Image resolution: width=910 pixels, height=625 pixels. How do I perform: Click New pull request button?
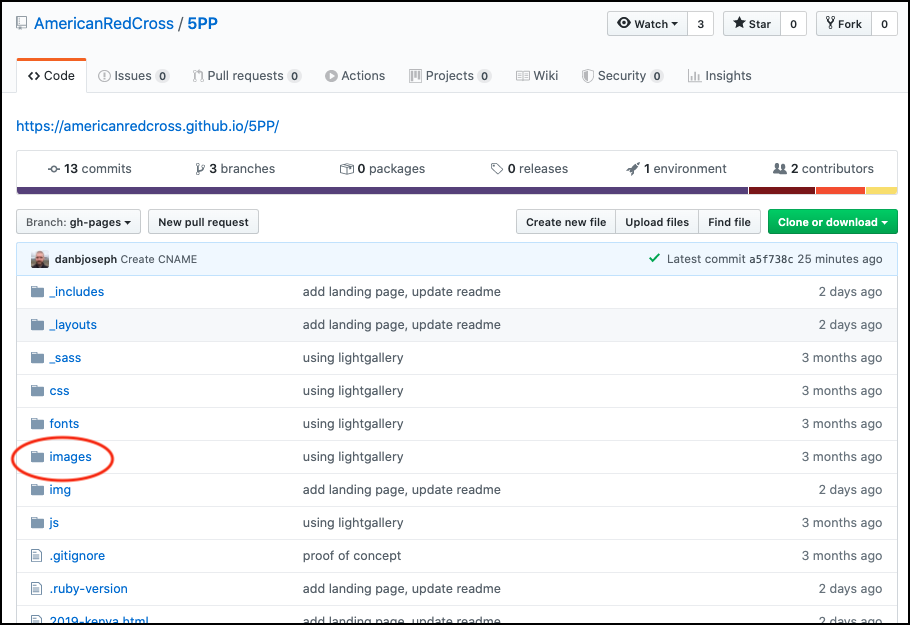coord(203,222)
